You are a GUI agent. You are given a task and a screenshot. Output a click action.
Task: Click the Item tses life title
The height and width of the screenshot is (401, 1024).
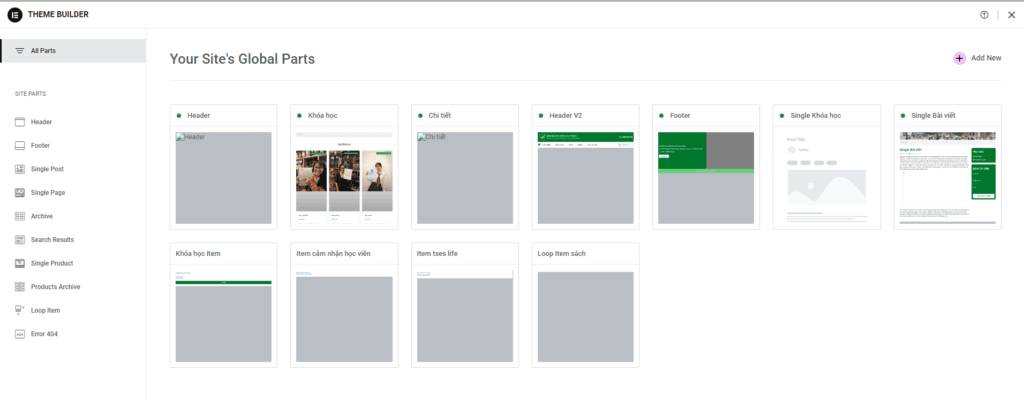pyautogui.click(x=438, y=253)
